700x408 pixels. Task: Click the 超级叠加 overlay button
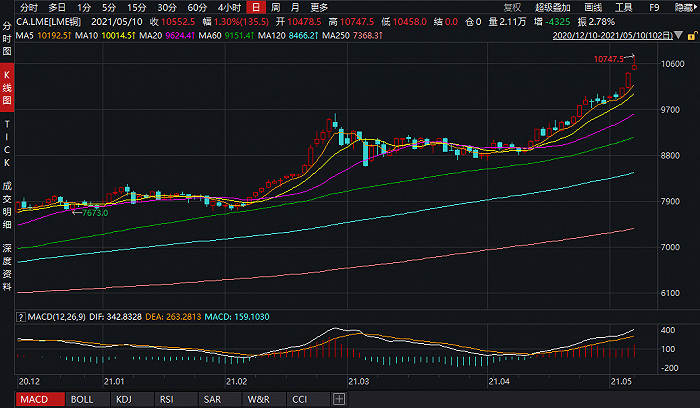click(x=552, y=7)
